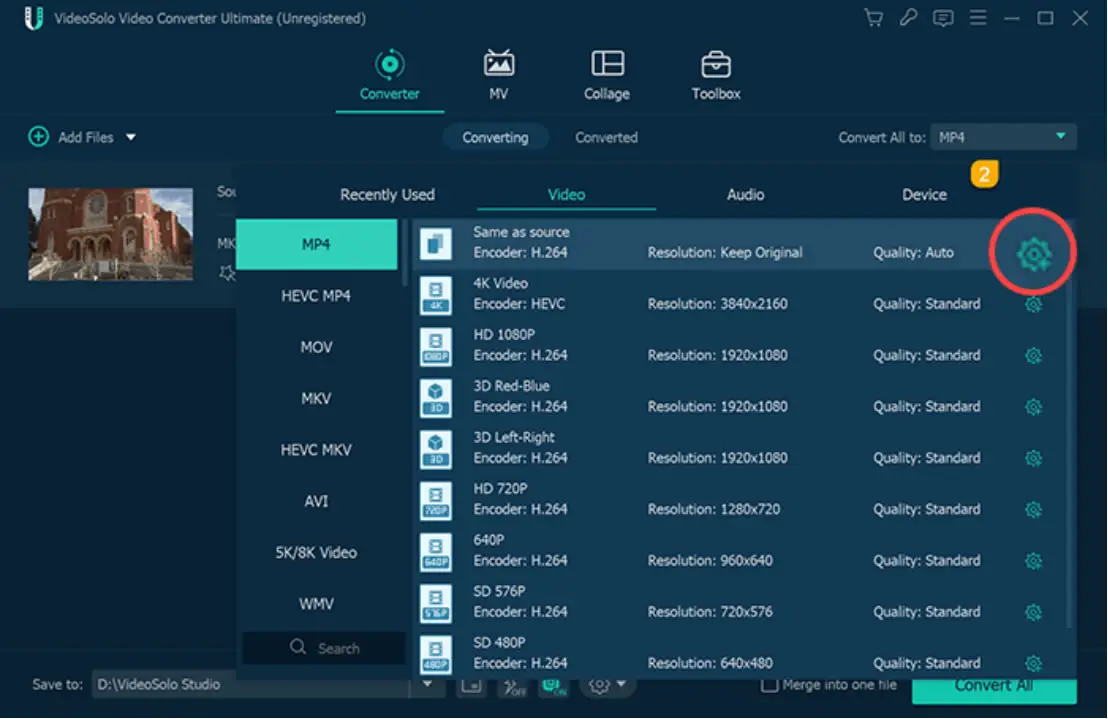Open settings for the HD 1080P preset

1033,354
